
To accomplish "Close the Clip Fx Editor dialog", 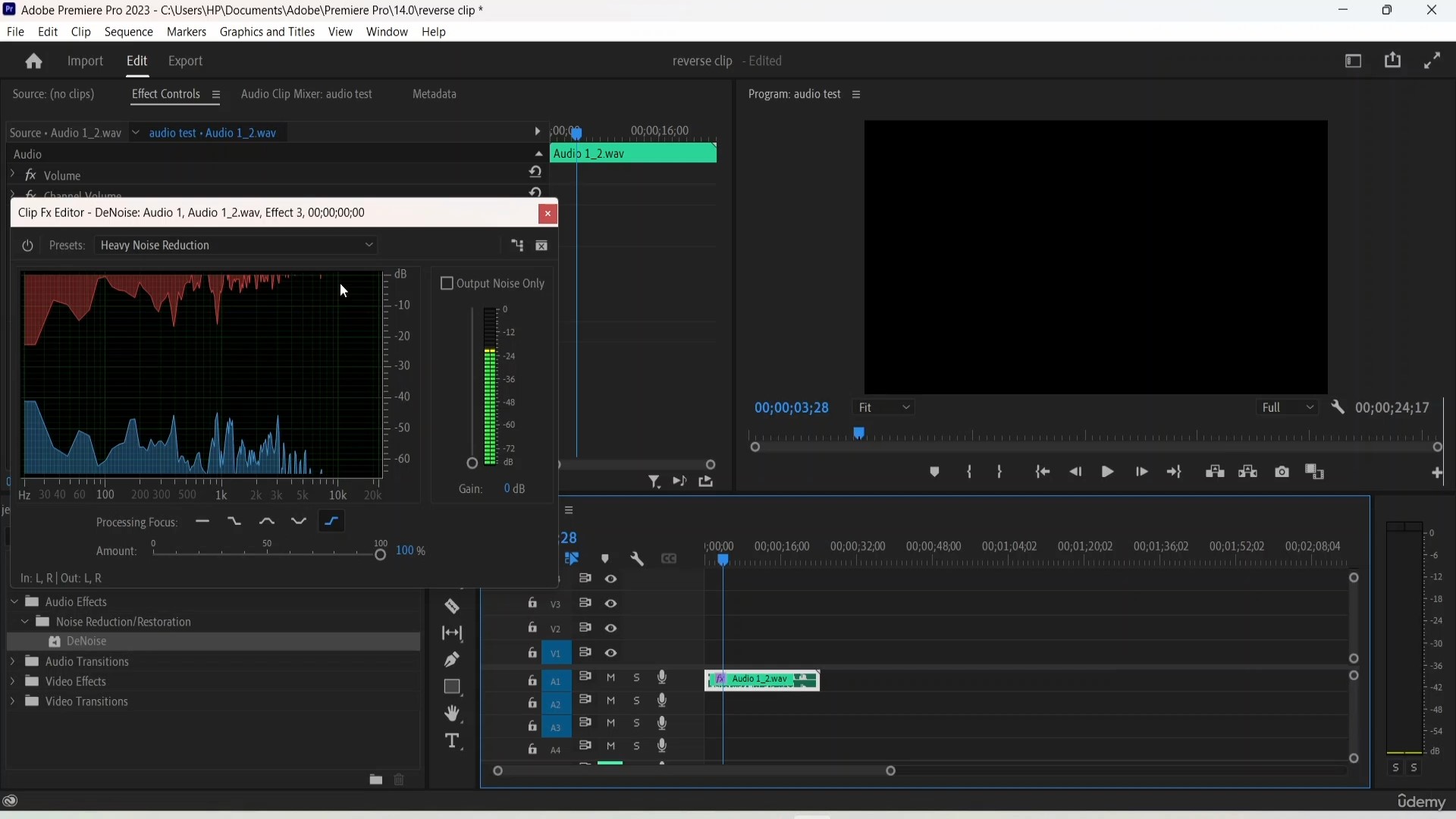I will (548, 215).
